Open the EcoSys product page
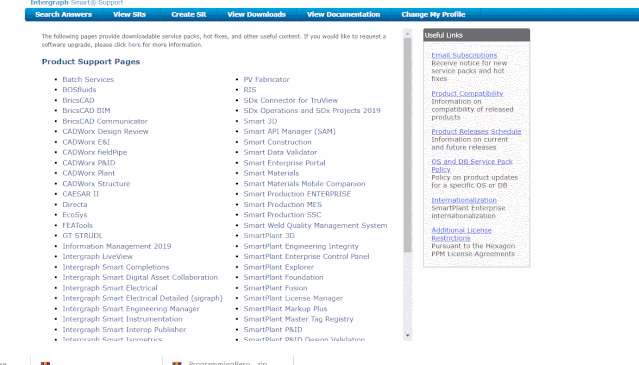 click(75, 215)
